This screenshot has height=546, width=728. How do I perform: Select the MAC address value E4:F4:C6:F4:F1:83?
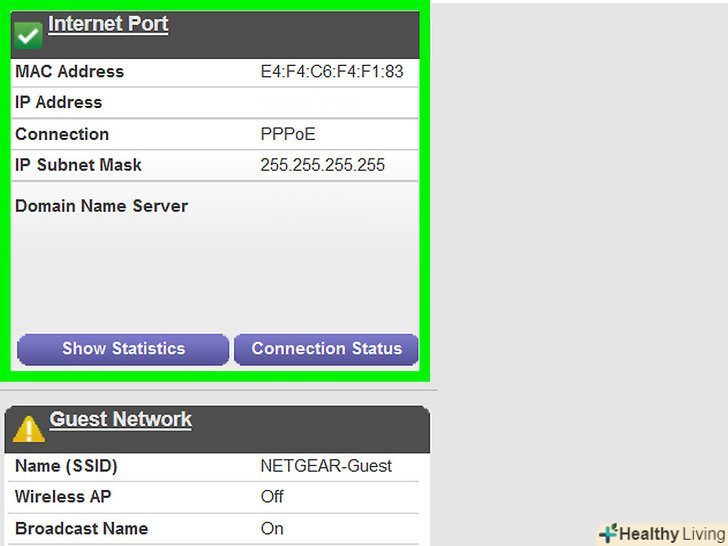click(x=331, y=72)
